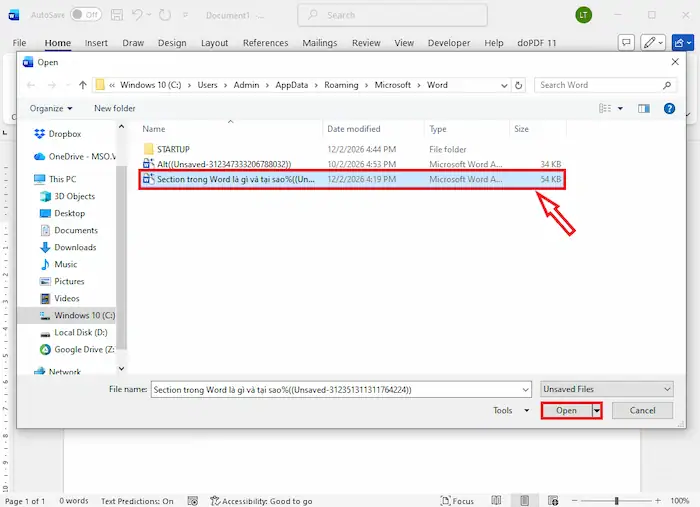Expand the Open button dropdown arrow
This screenshot has width=700, height=507.
[597, 411]
